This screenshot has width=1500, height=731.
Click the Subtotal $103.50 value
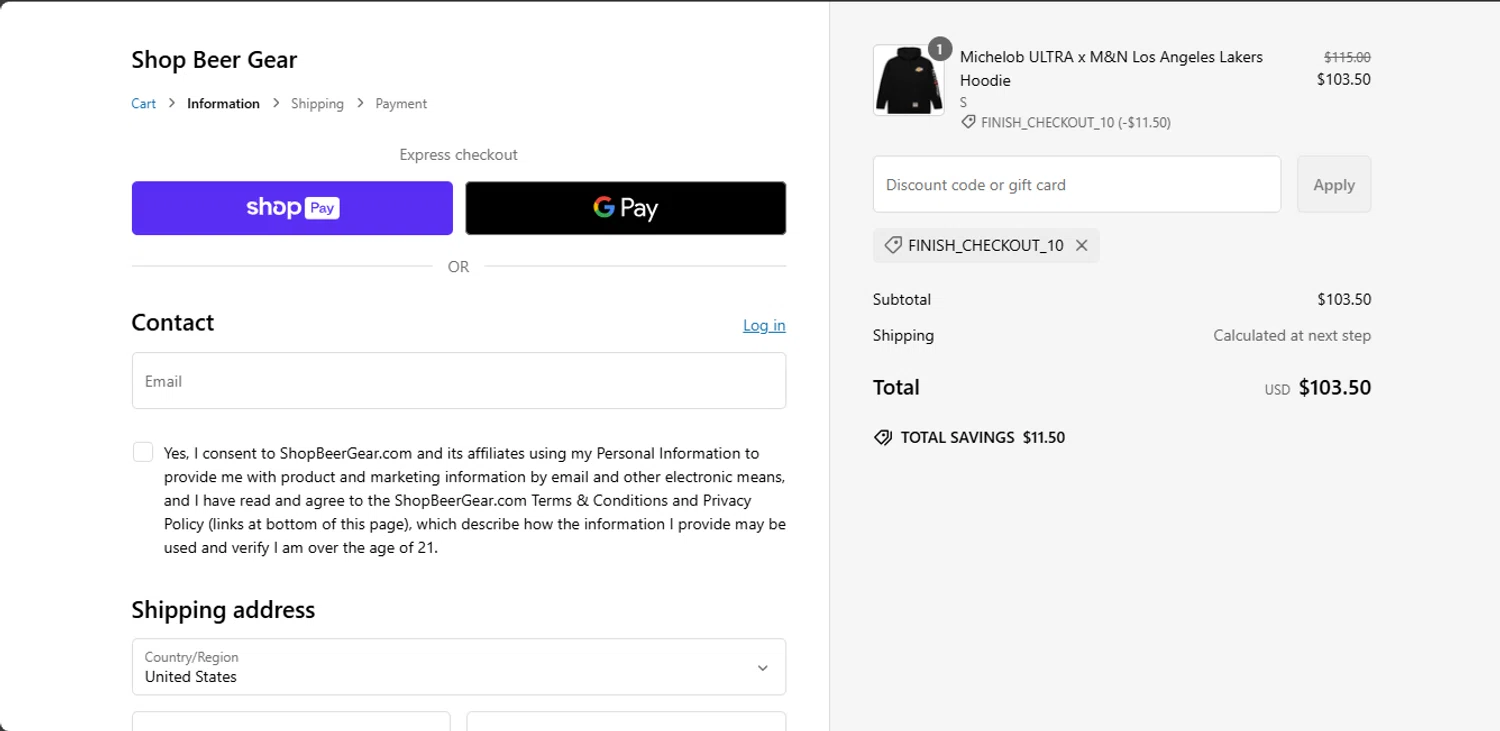pyautogui.click(x=1344, y=299)
